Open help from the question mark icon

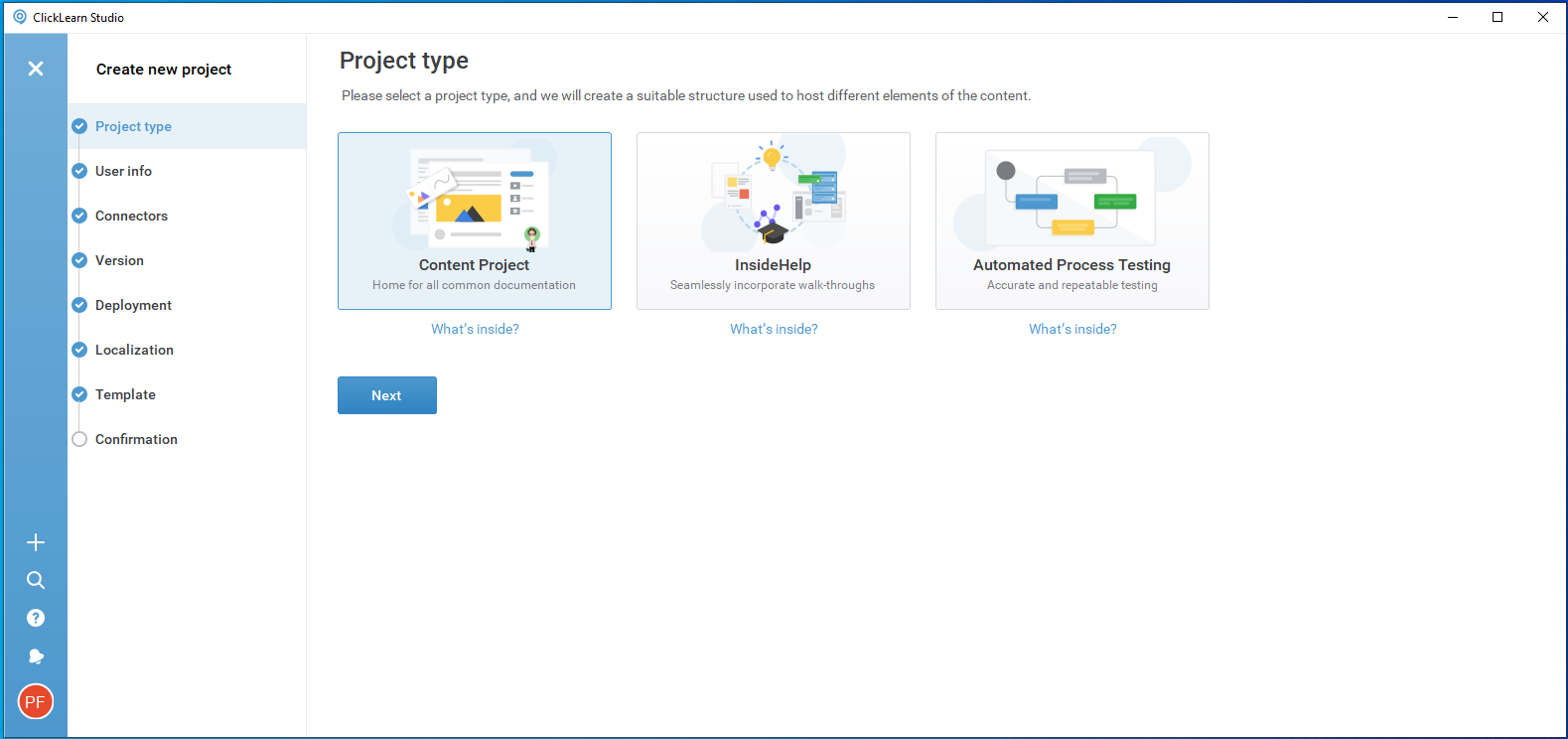[36, 618]
